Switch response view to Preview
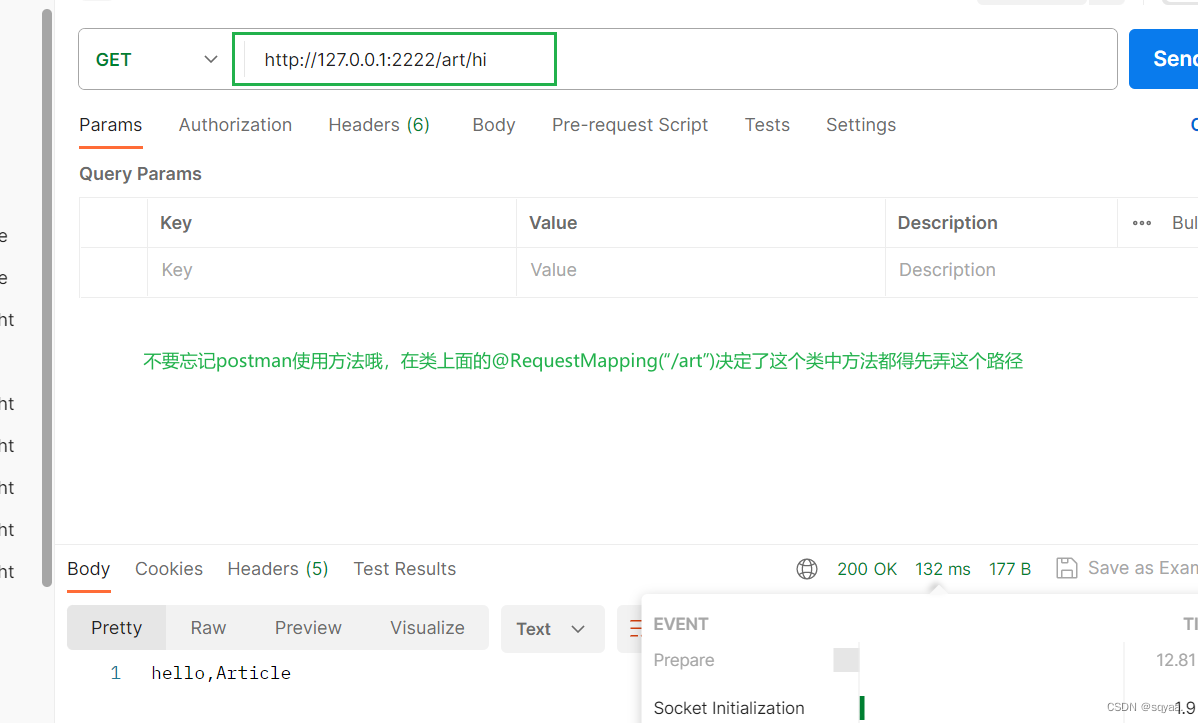Image resolution: width=1198 pixels, height=723 pixels. tap(307, 628)
